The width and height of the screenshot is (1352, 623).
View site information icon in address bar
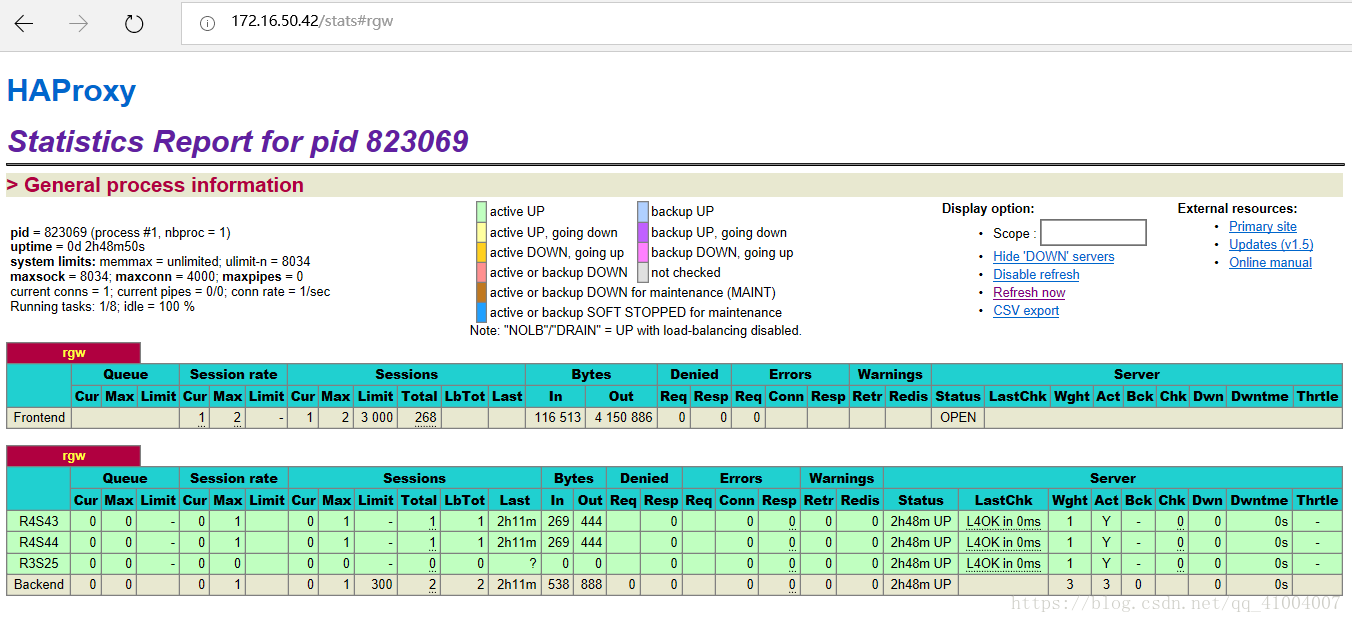[x=208, y=23]
